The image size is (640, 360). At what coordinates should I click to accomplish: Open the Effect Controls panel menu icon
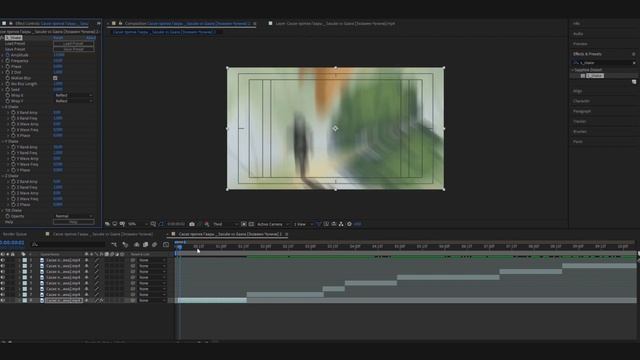coord(98,24)
